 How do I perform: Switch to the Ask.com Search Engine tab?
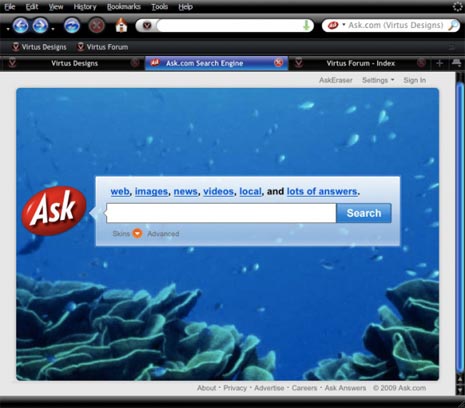(x=216, y=63)
